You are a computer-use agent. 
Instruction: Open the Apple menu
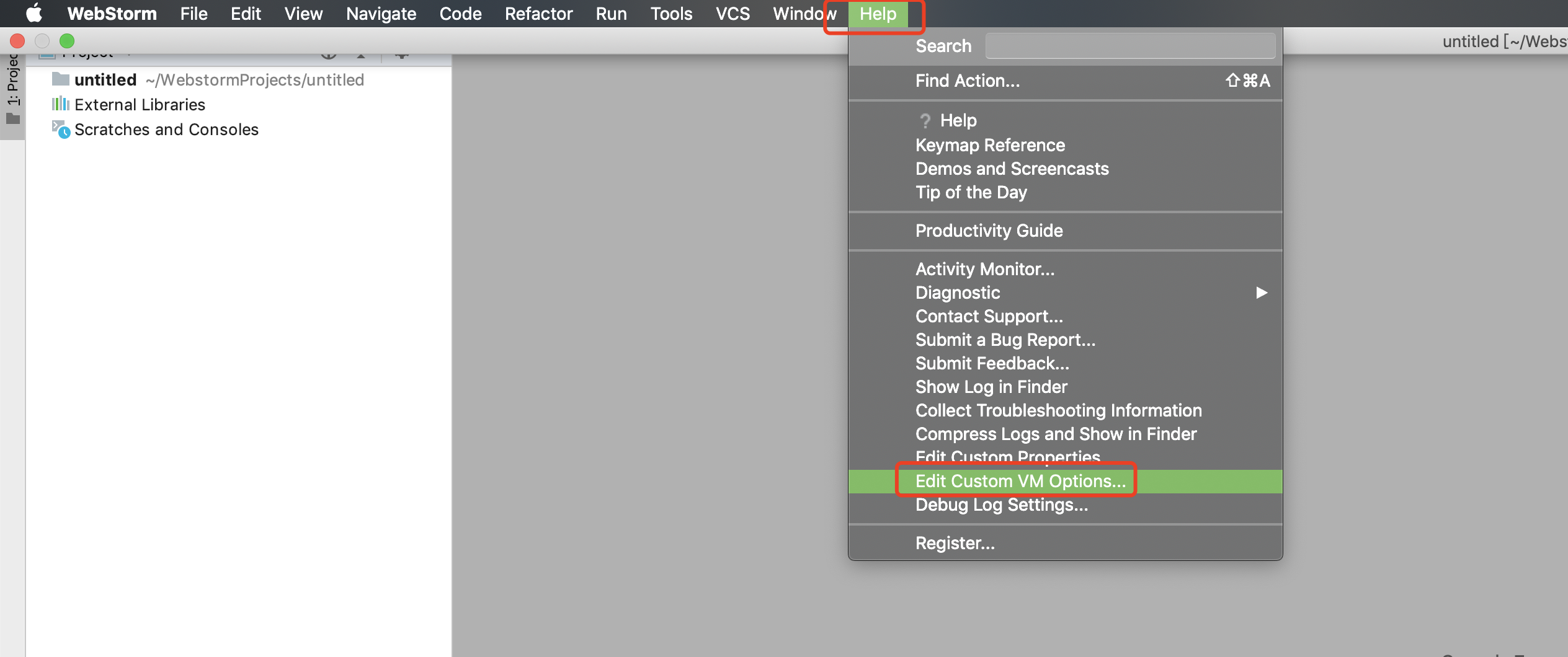coord(34,13)
